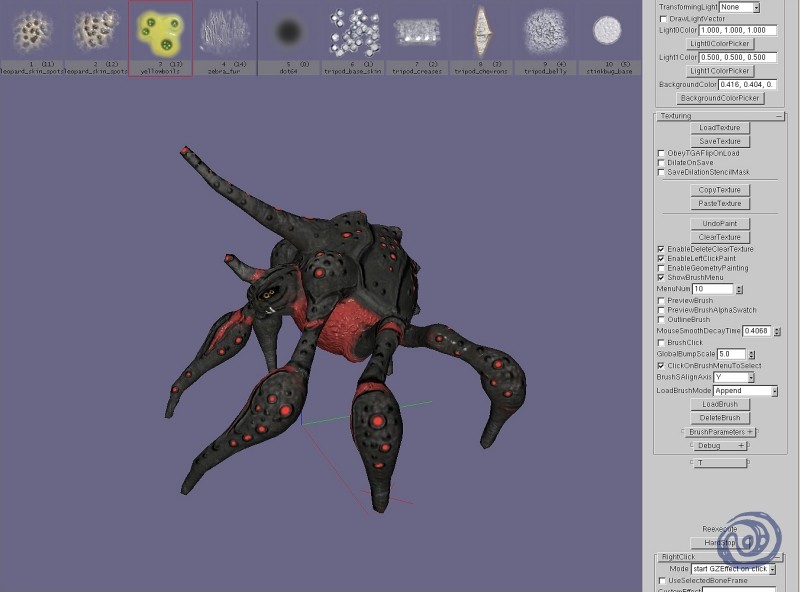Image resolution: width=800 pixels, height=592 pixels.
Task: Select the tripod_chevrons brush
Action: [482, 38]
